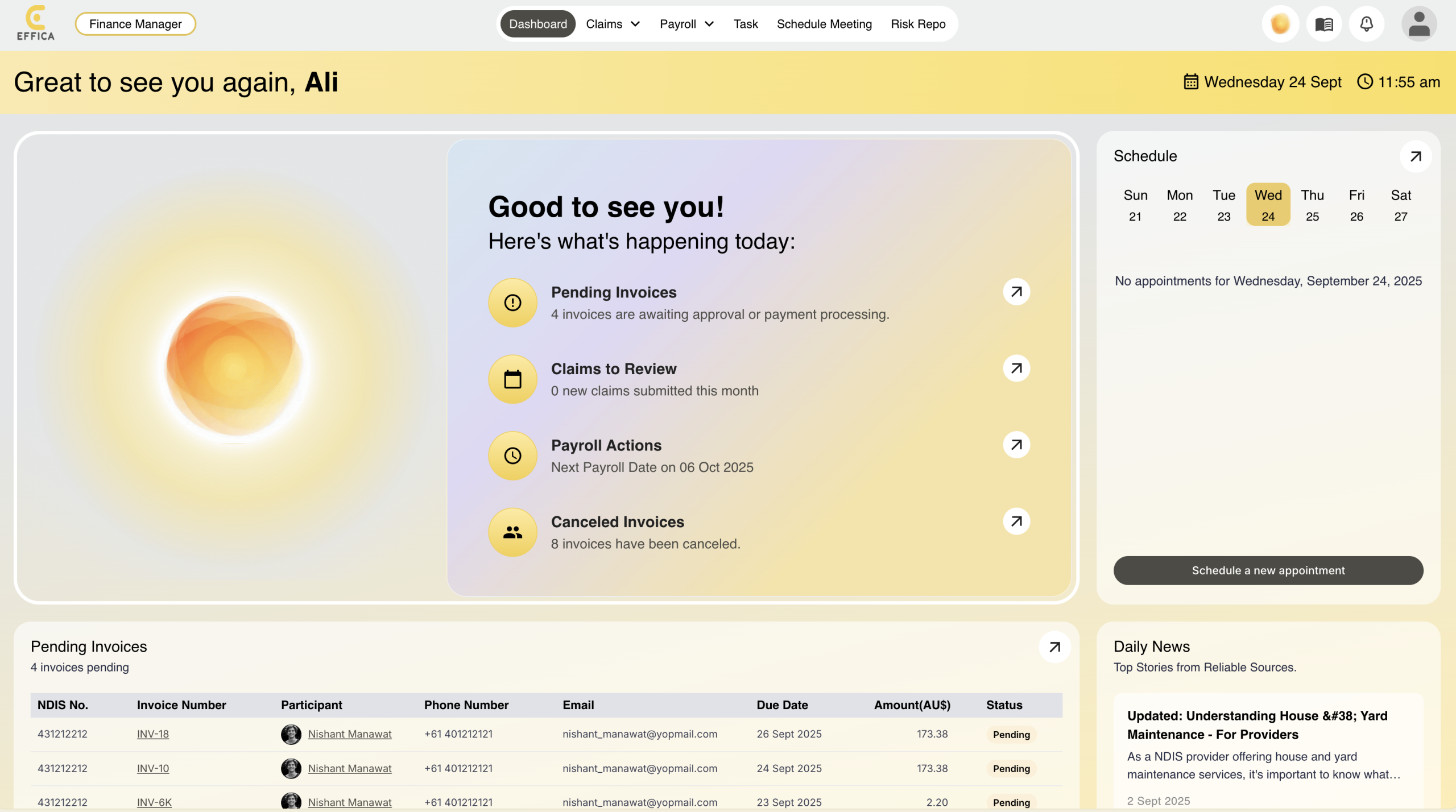Click the notification bell icon
The height and width of the screenshot is (812, 1456).
pos(1366,24)
